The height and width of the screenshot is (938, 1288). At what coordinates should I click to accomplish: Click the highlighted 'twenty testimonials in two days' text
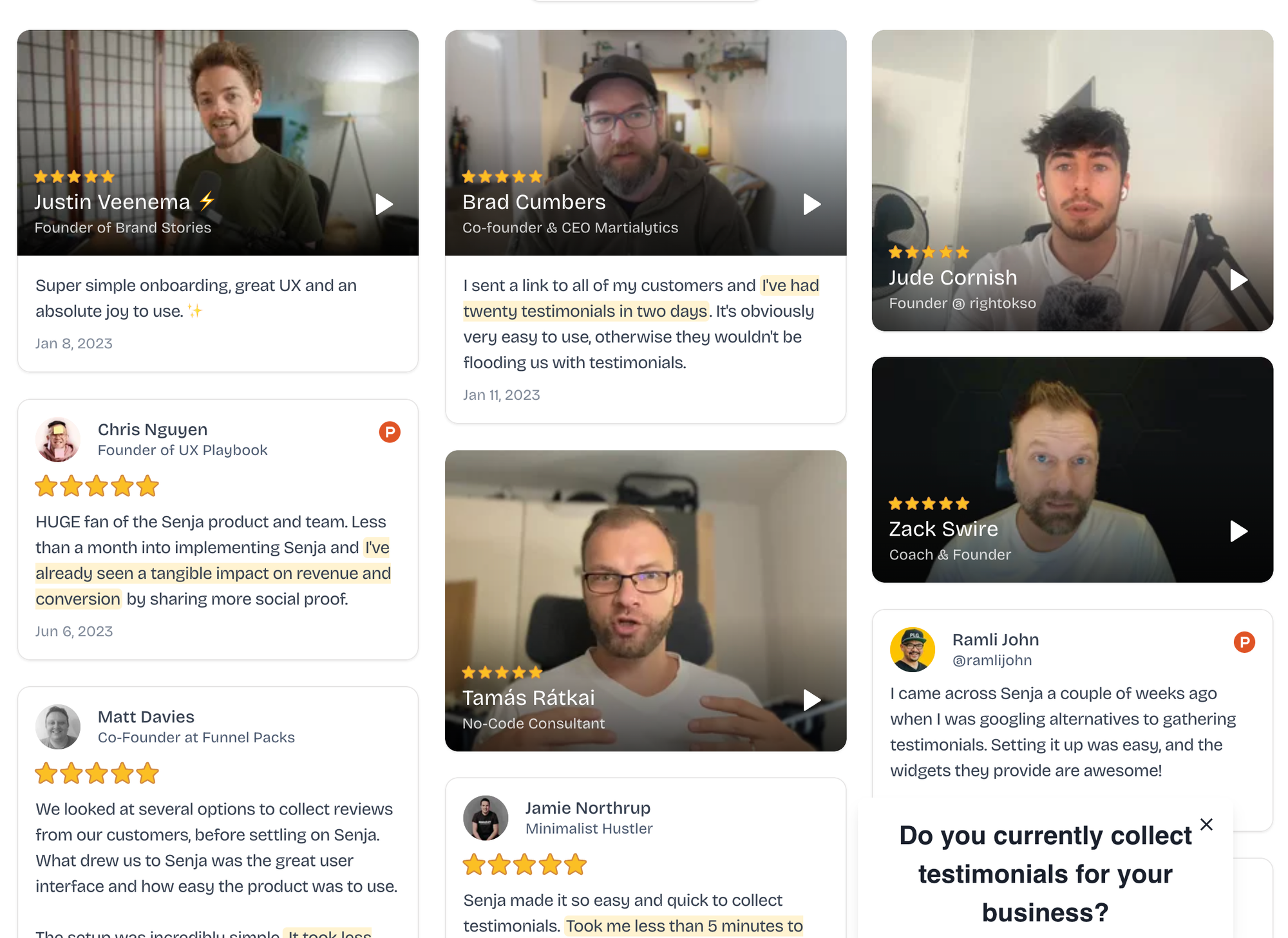click(x=585, y=311)
